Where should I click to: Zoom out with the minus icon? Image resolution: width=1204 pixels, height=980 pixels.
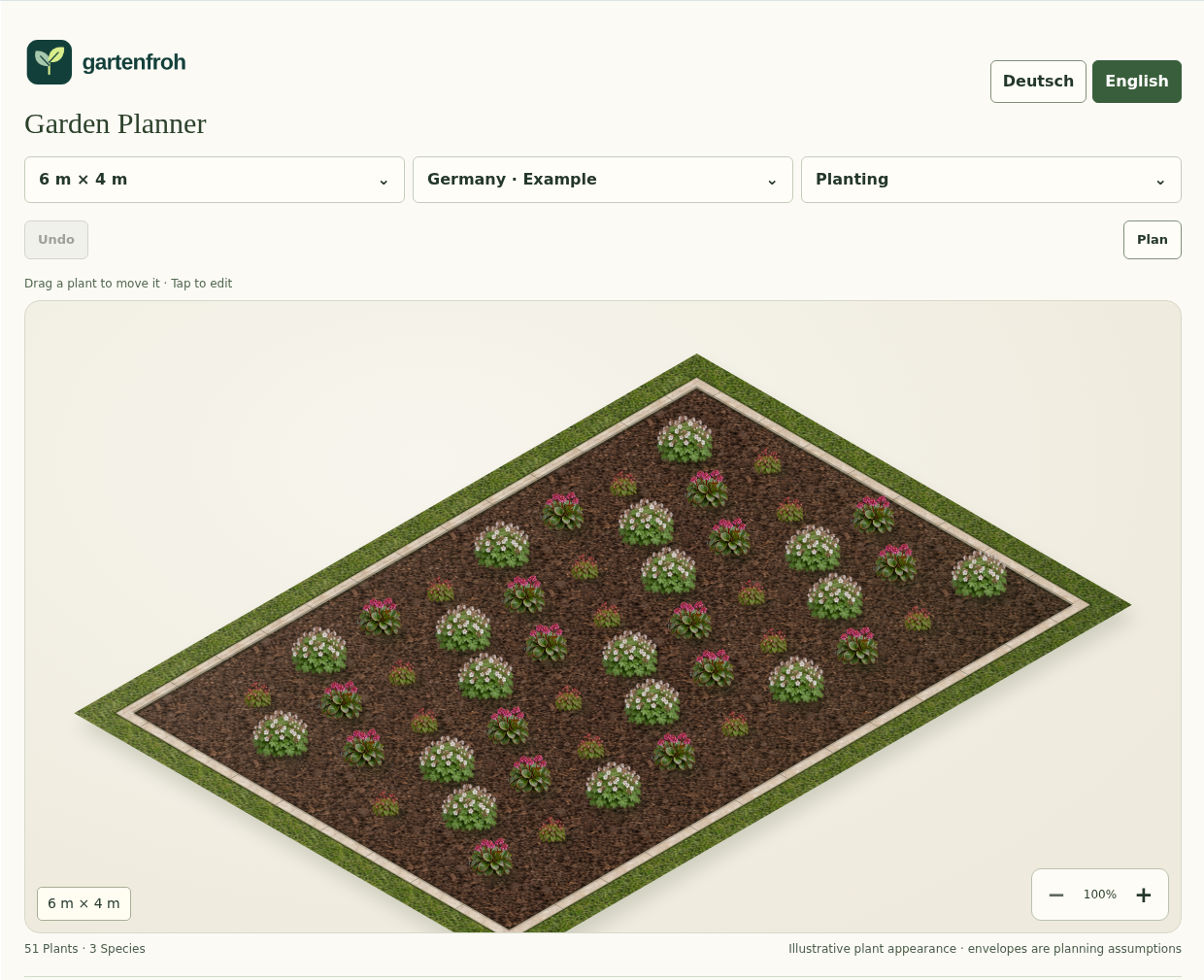coord(1056,895)
